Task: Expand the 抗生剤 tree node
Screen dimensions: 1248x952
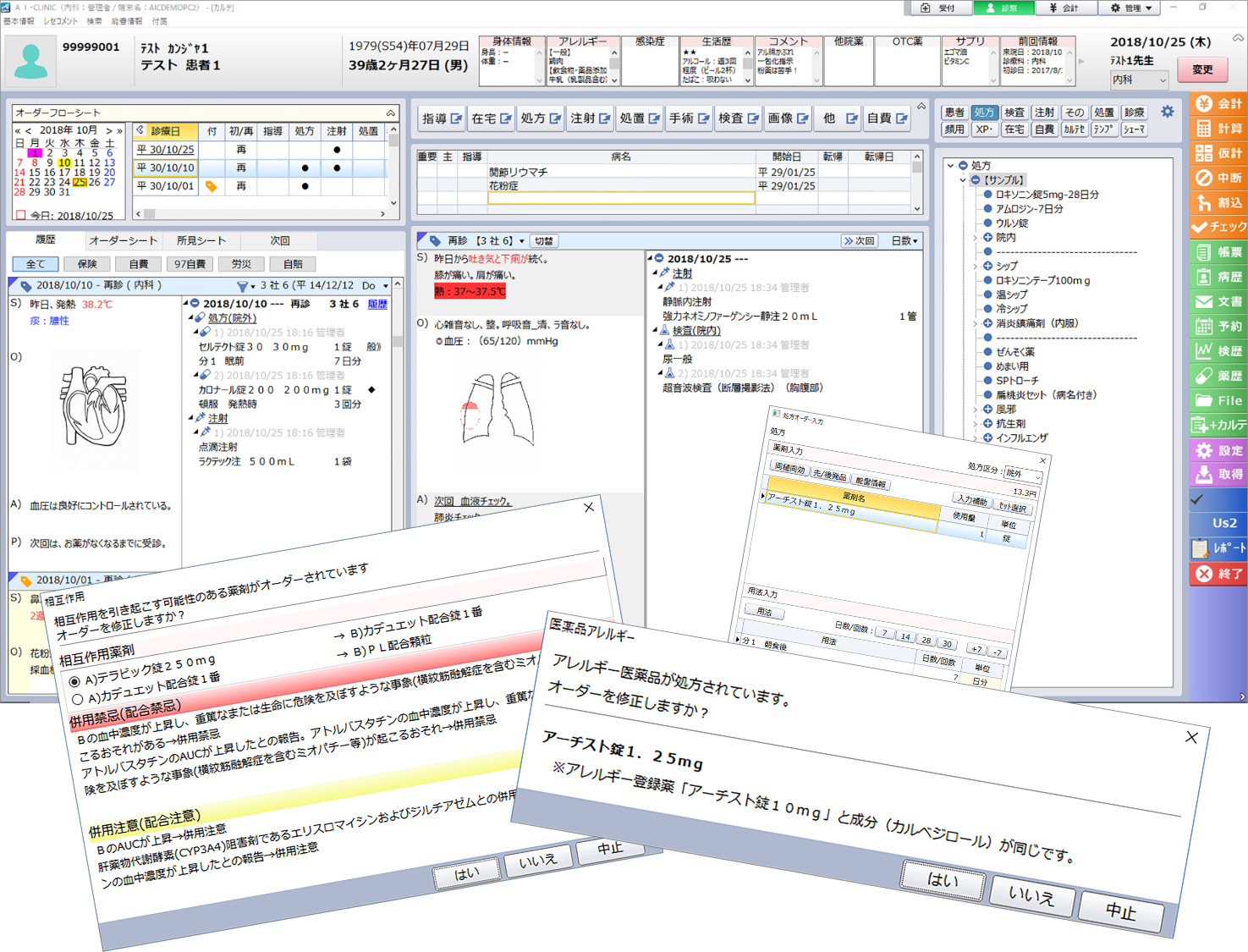Action: (x=975, y=423)
